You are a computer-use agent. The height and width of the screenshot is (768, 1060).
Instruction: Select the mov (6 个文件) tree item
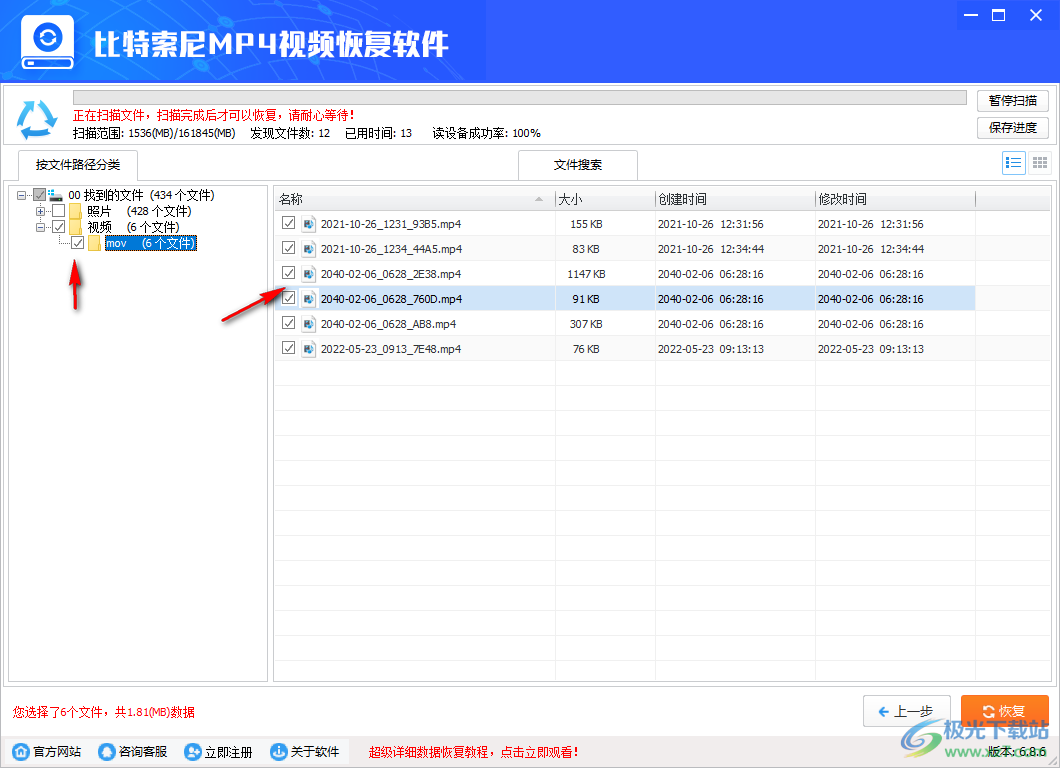tap(151, 243)
